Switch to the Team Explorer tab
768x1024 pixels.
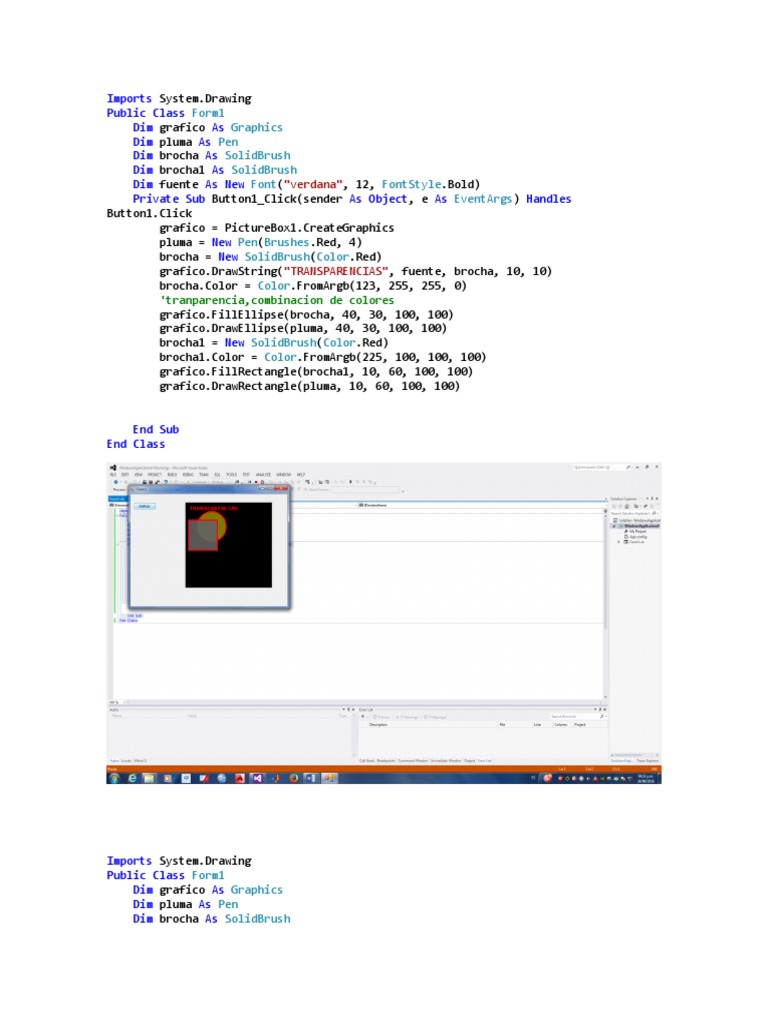[648, 761]
